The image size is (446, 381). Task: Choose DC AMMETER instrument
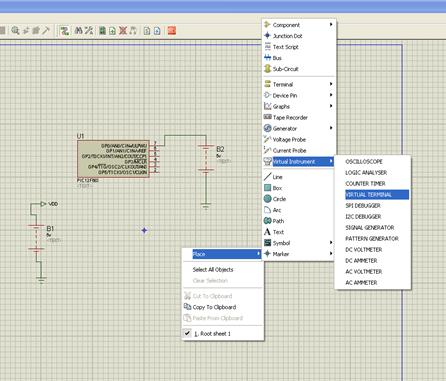[x=373, y=260]
